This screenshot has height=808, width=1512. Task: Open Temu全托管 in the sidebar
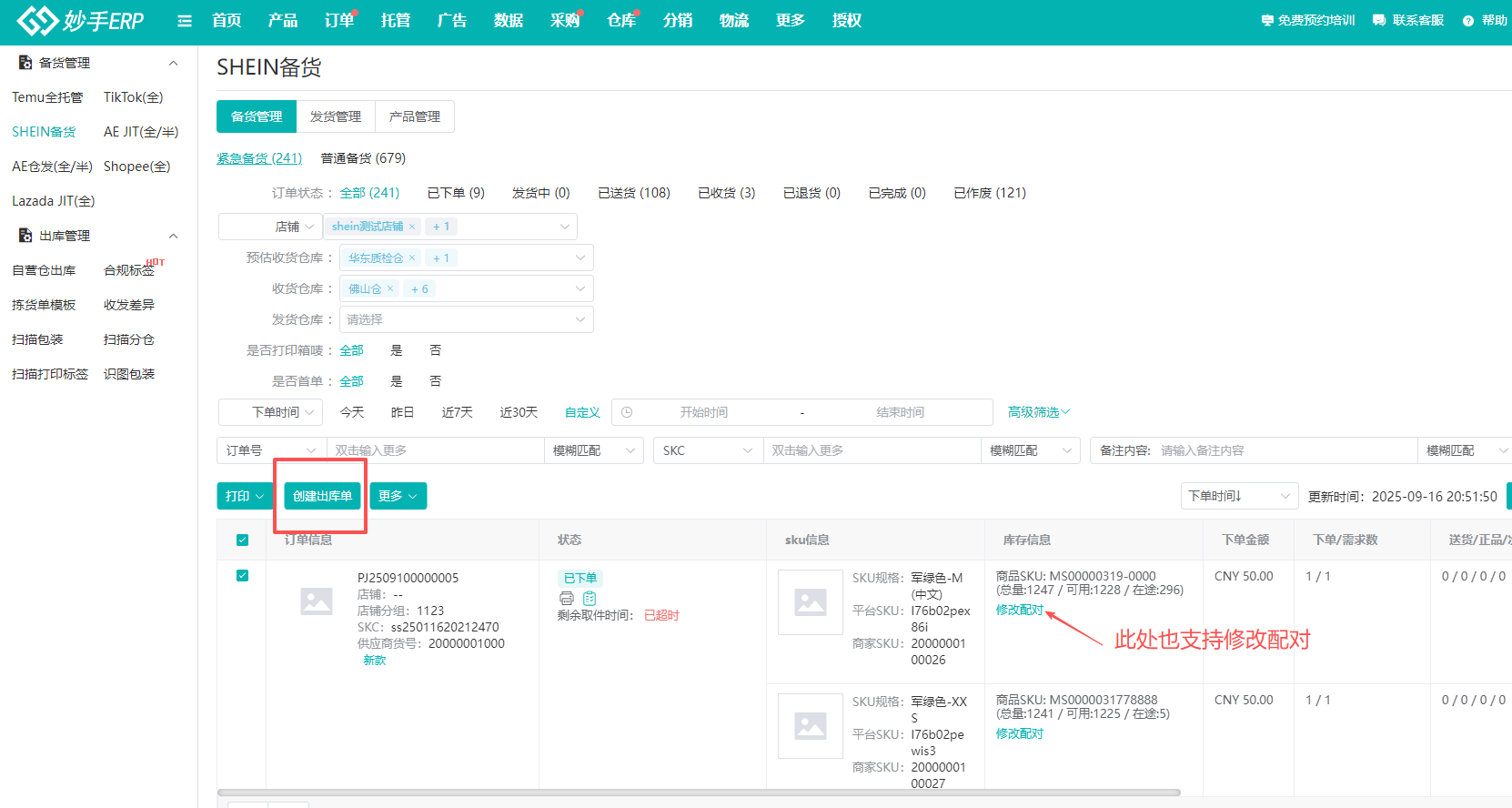pyautogui.click(x=47, y=97)
